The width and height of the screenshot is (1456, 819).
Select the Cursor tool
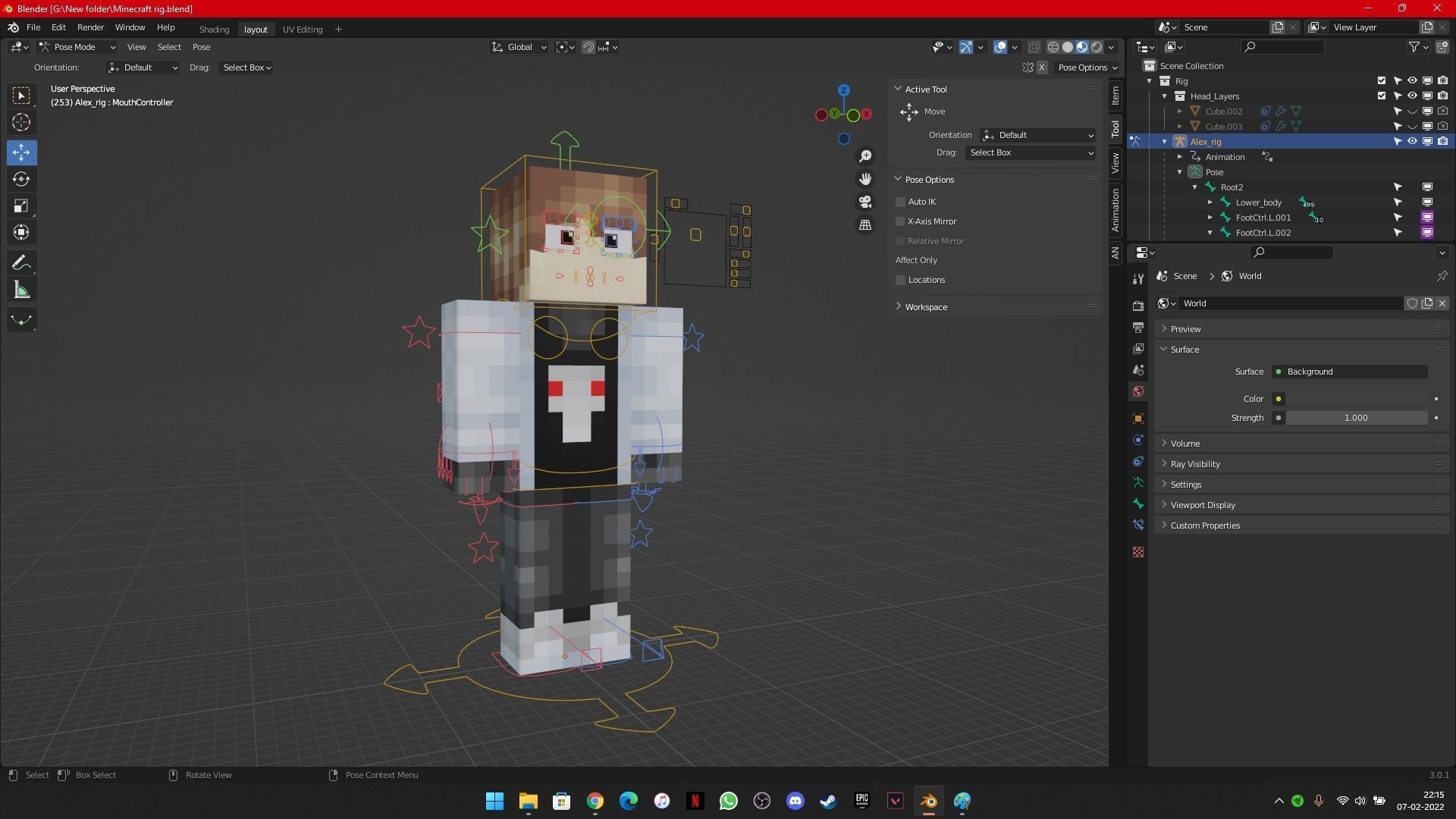[x=21, y=122]
